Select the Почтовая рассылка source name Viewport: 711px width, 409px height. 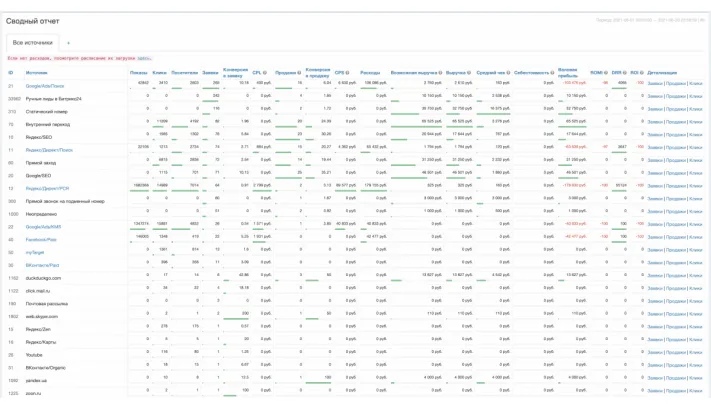click(x=47, y=304)
